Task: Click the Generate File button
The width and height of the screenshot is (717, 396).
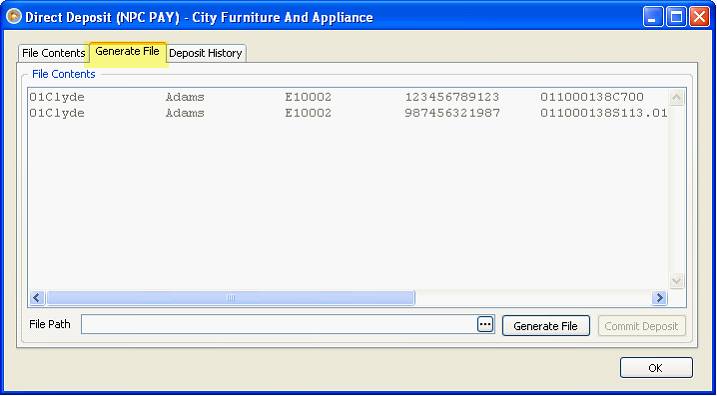Action: point(546,326)
